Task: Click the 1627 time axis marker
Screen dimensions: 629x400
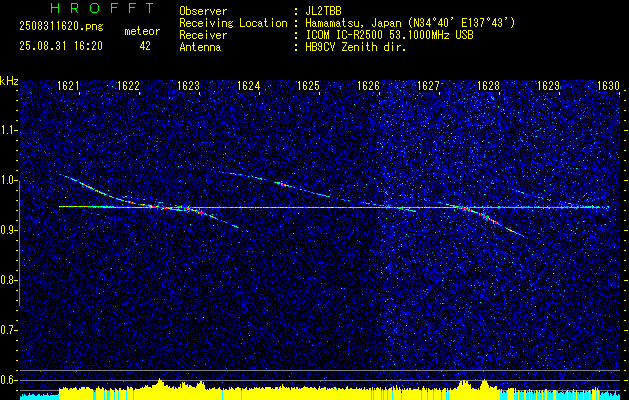Action: click(428, 86)
